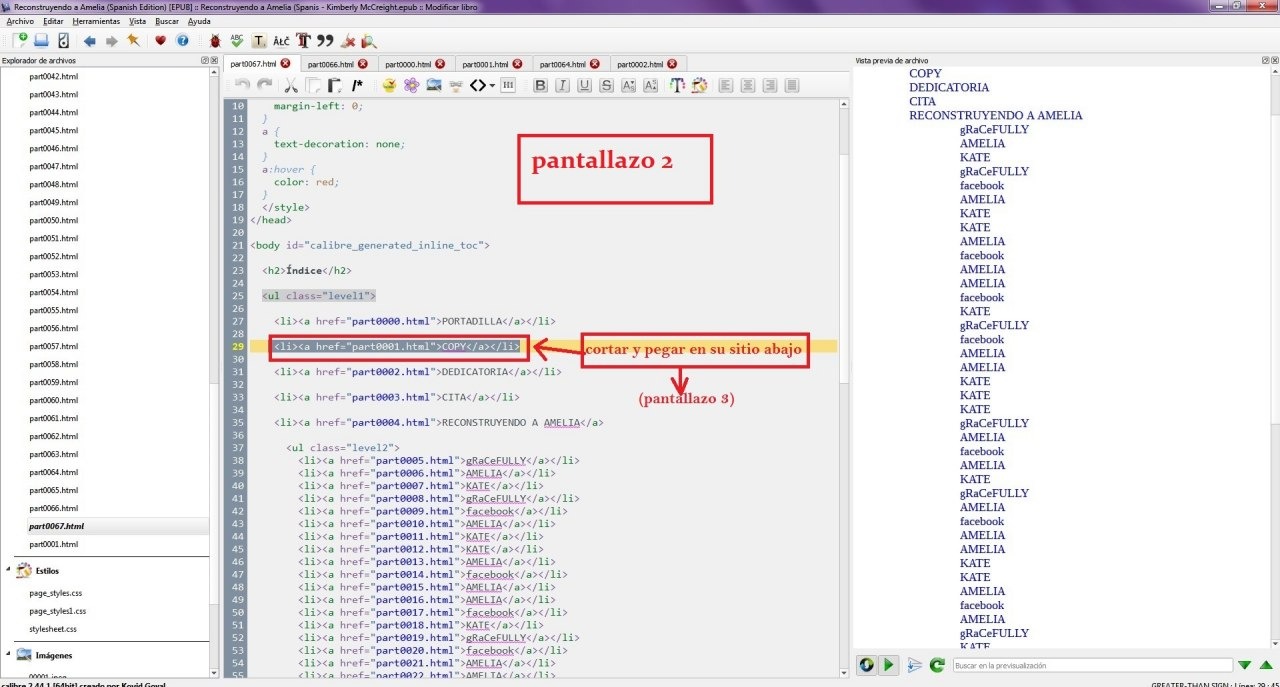
Task: Click the Underline U formatting icon
Action: point(585,85)
